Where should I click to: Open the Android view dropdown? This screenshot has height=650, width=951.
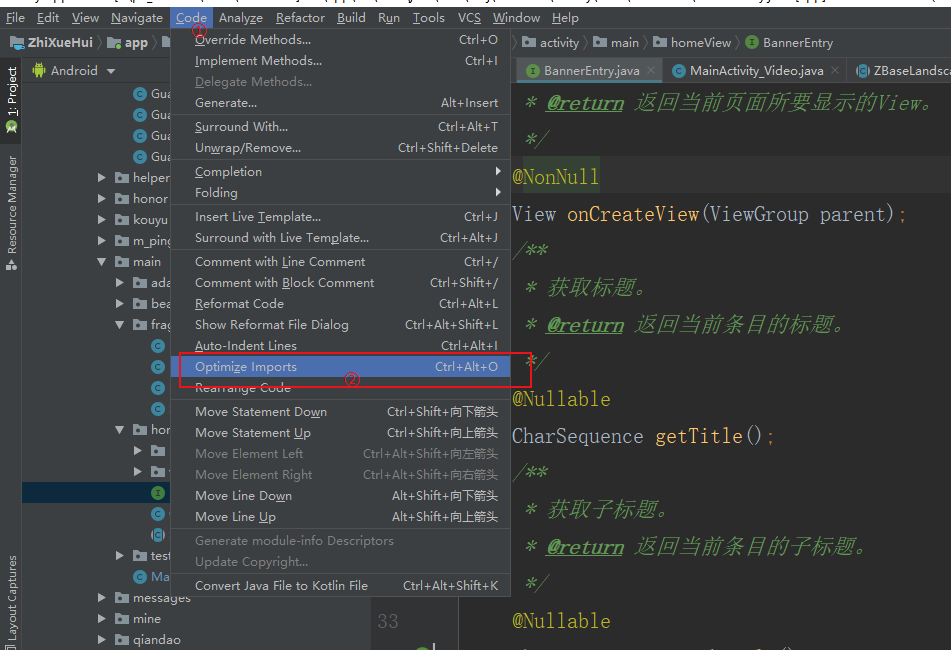pyautogui.click(x=111, y=71)
